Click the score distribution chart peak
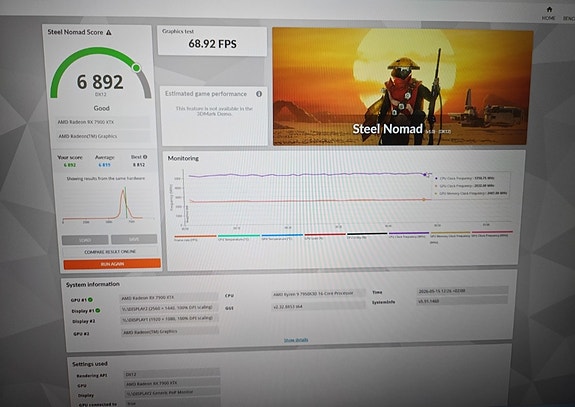 pyautogui.click(x=123, y=191)
